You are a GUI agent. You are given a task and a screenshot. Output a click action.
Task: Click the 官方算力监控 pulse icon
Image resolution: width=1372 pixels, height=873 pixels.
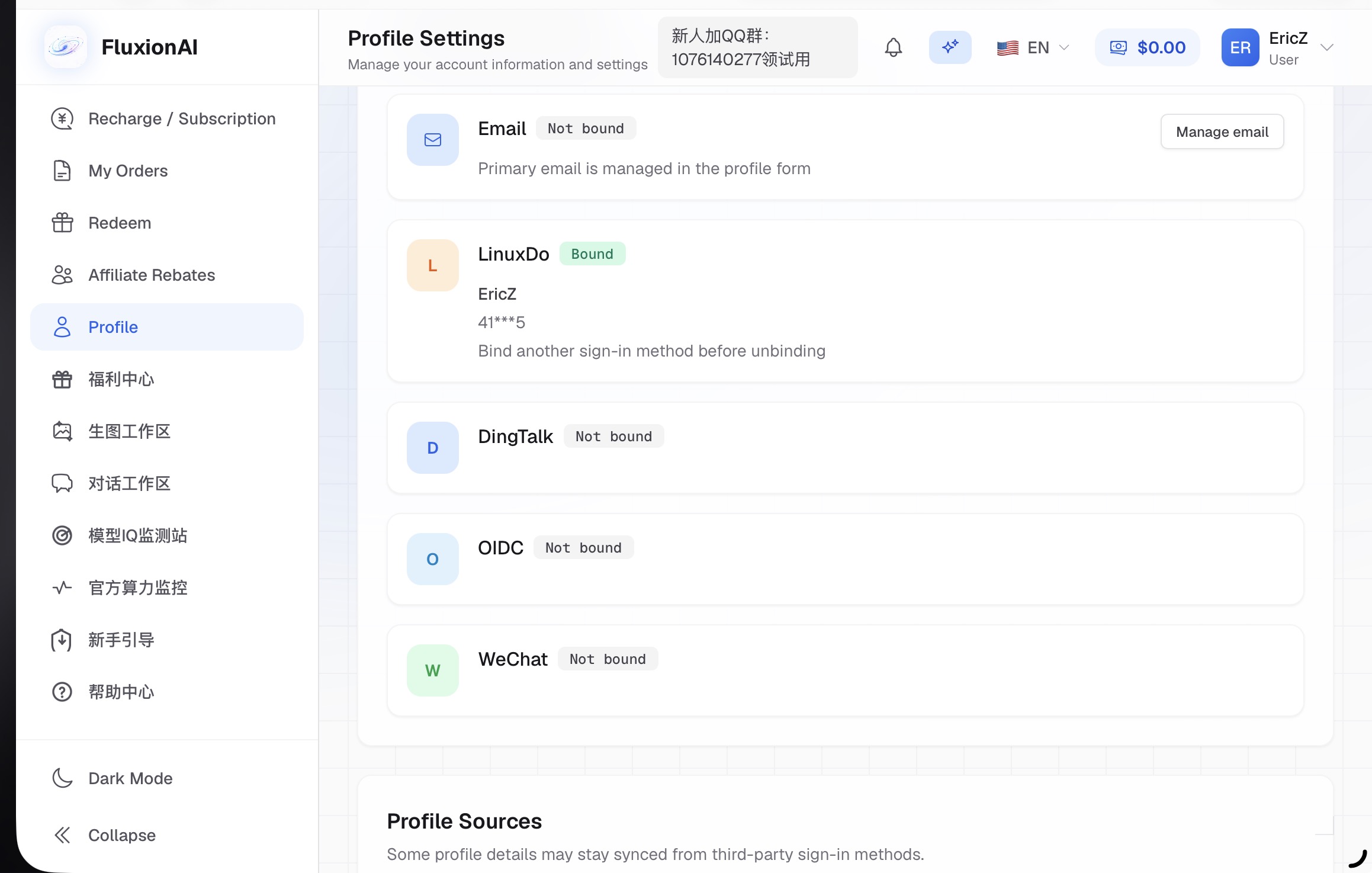point(62,588)
